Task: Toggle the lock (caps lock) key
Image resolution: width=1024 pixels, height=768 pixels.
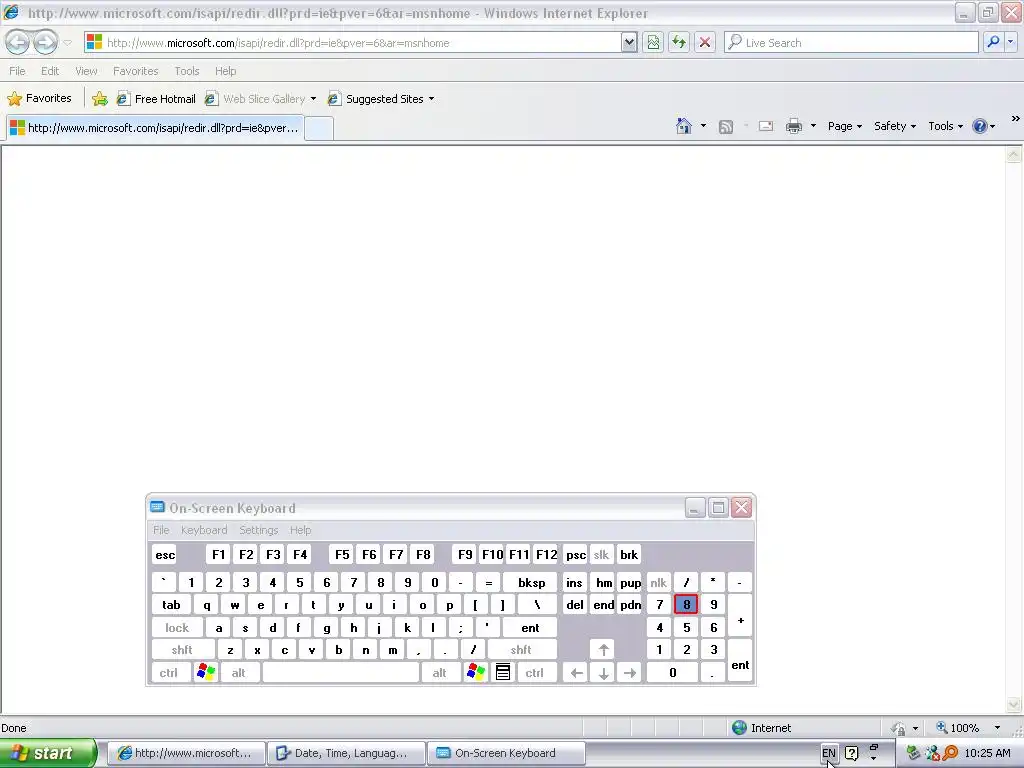Action: pos(177,628)
